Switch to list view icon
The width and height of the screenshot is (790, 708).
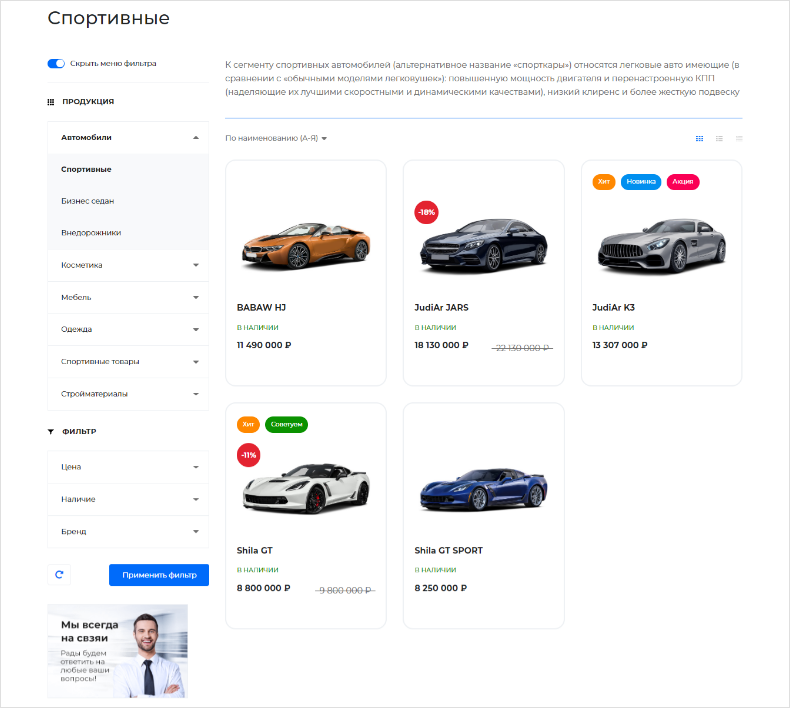coord(719,138)
